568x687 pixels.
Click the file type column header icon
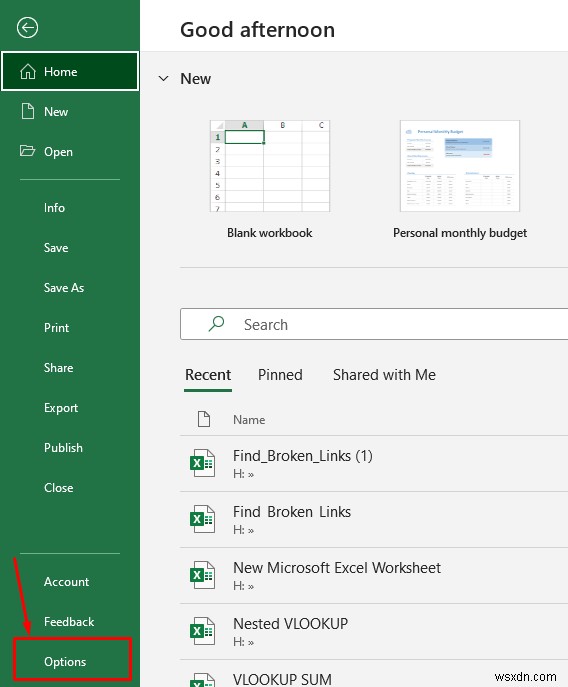[204, 419]
